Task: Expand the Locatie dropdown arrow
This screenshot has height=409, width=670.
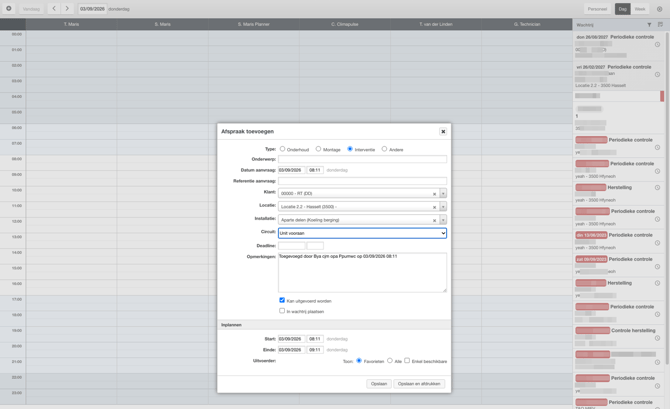Action: coord(443,207)
